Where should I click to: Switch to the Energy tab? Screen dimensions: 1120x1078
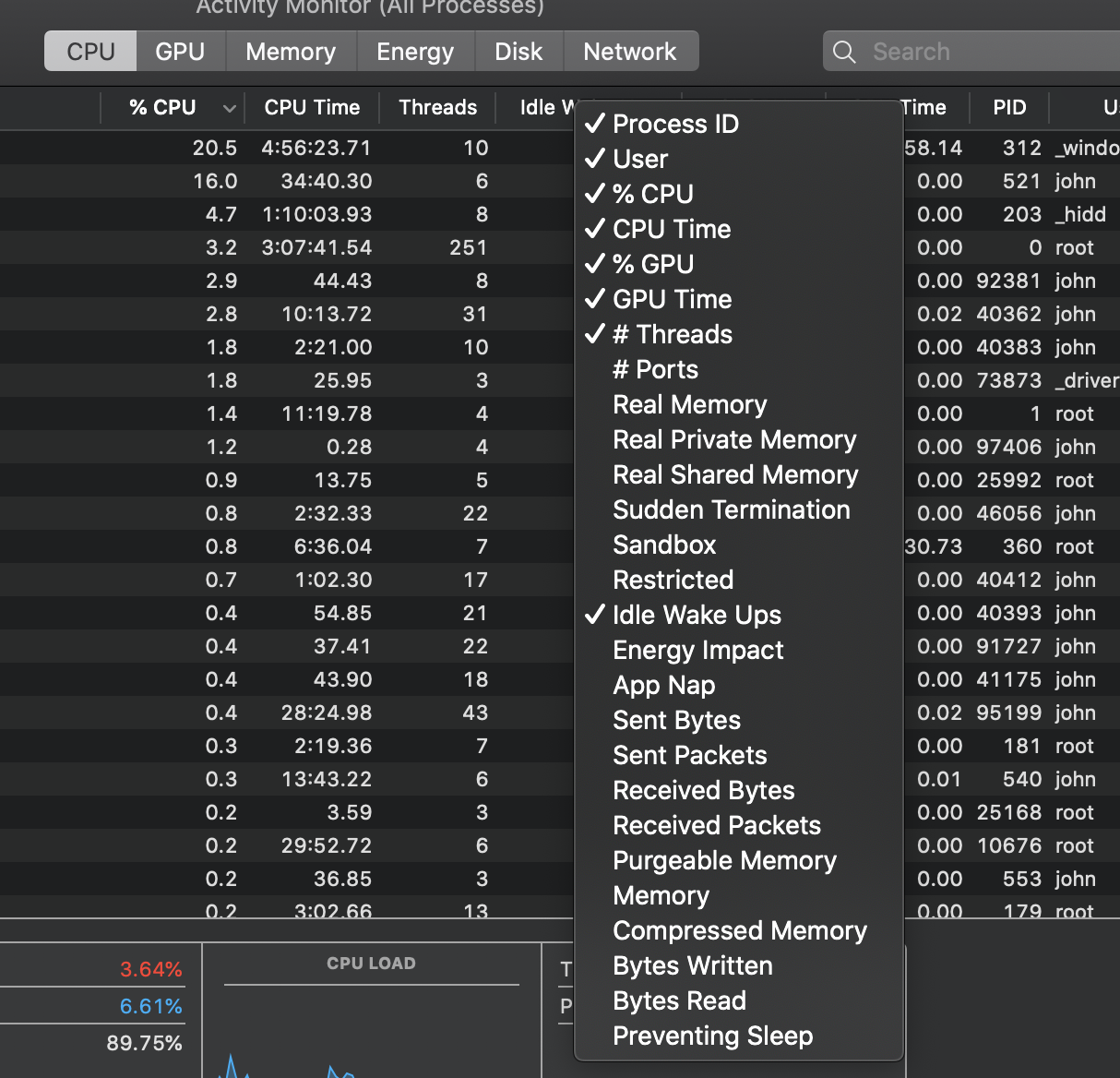tap(415, 52)
